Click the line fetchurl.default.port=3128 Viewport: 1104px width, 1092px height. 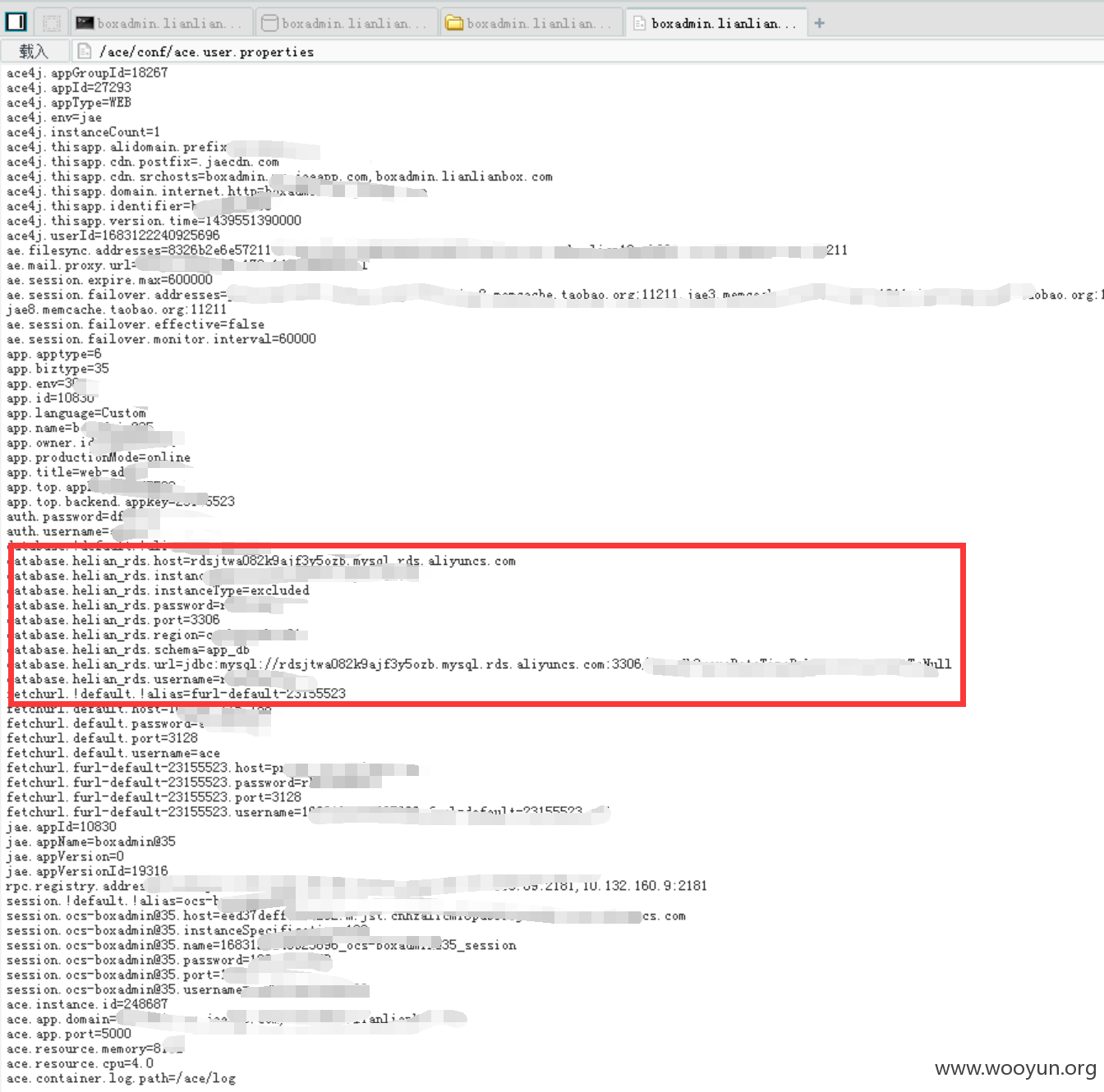point(102,737)
